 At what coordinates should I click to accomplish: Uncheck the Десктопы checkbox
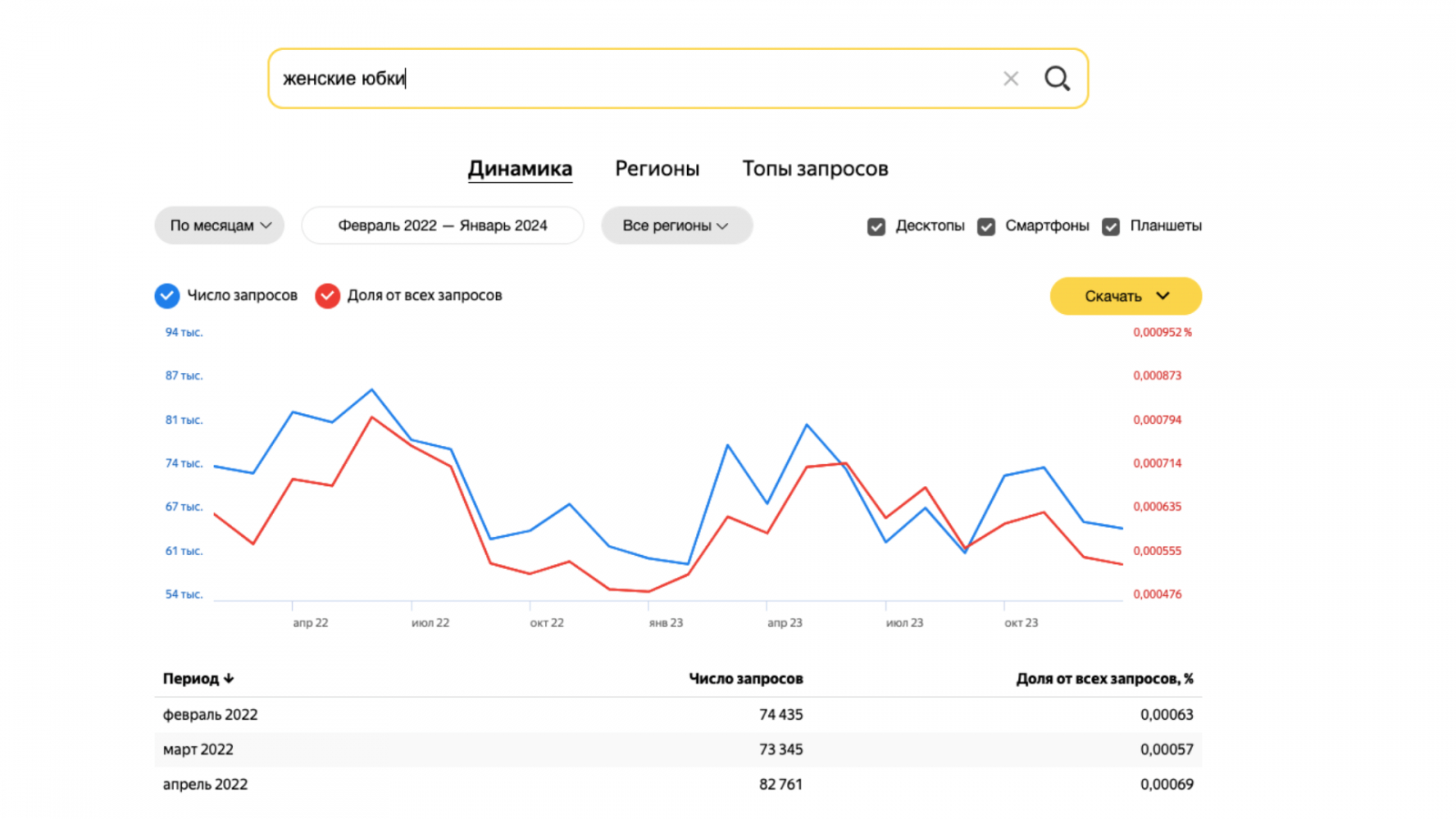(876, 227)
